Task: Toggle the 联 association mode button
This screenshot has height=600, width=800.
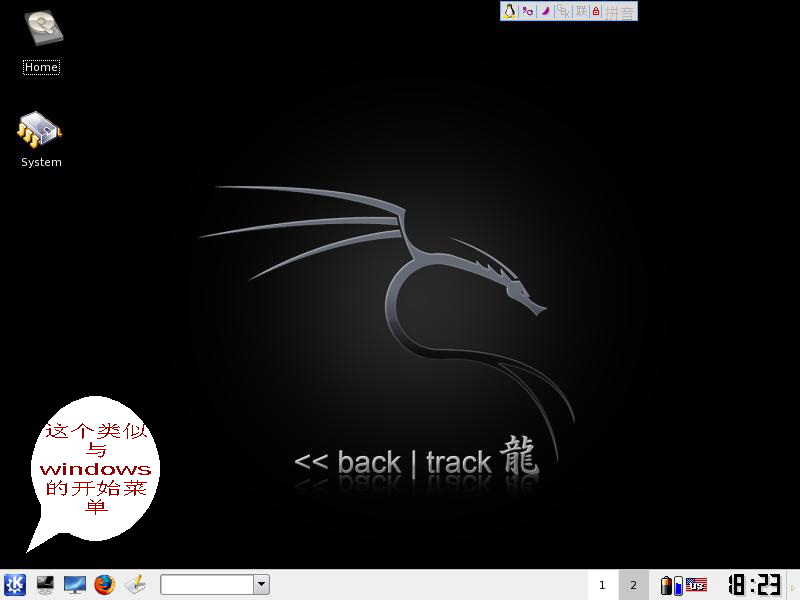Action: point(581,11)
